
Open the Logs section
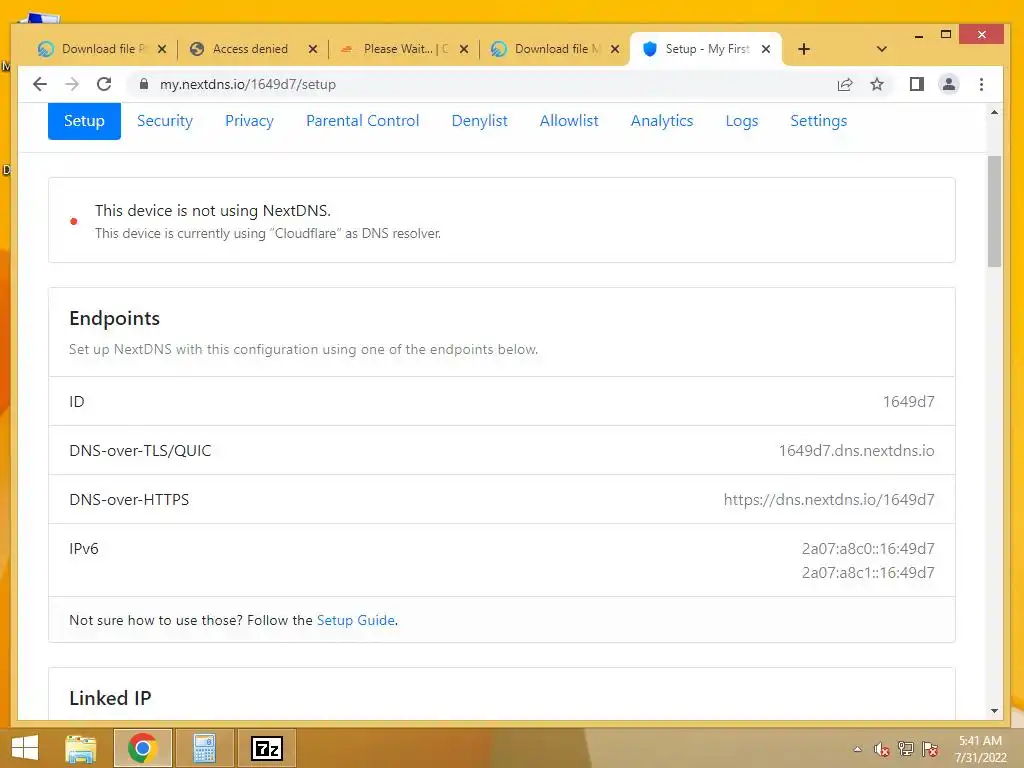click(742, 121)
